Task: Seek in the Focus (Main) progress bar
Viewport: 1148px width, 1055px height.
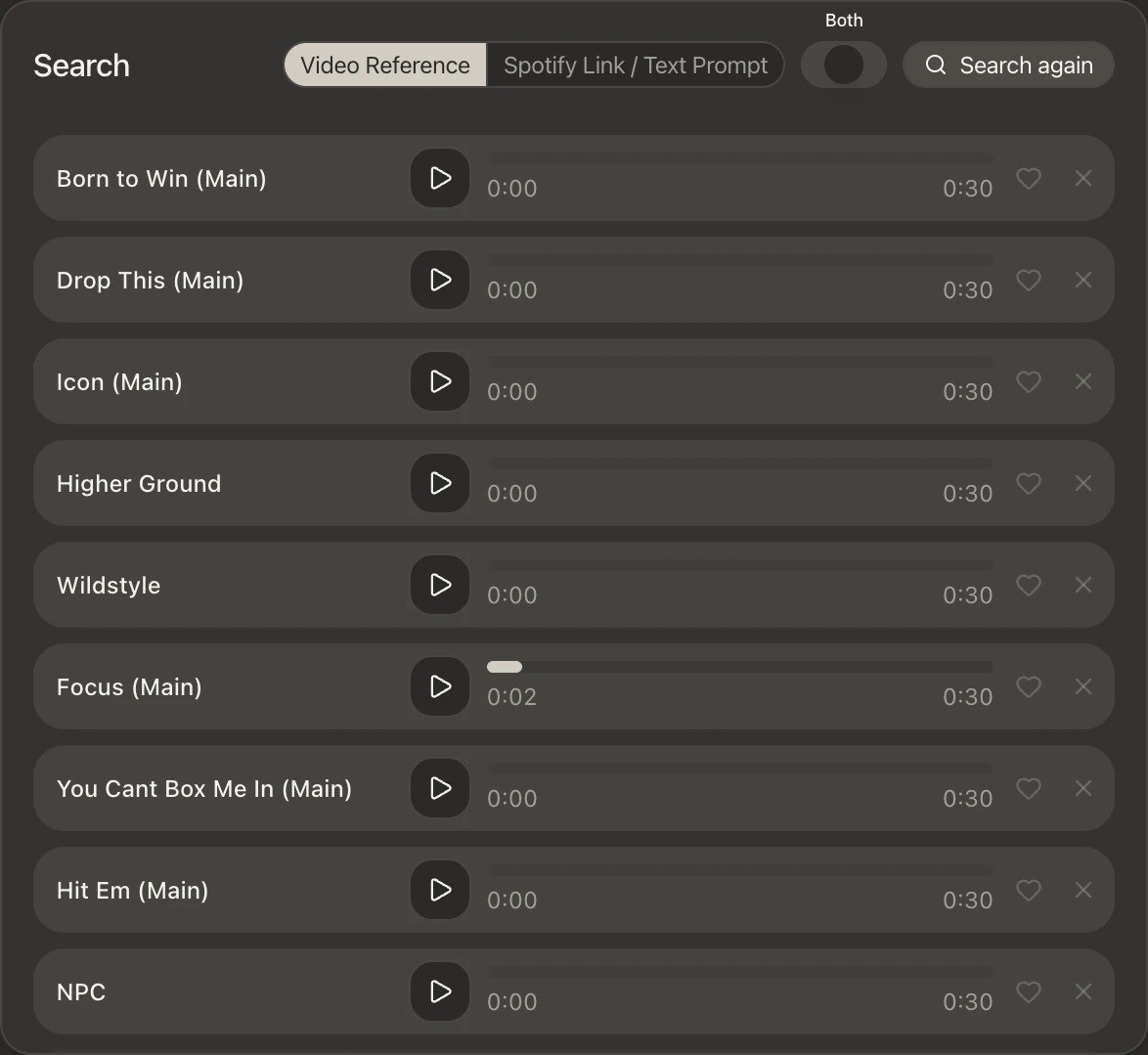Action: coord(740,667)
